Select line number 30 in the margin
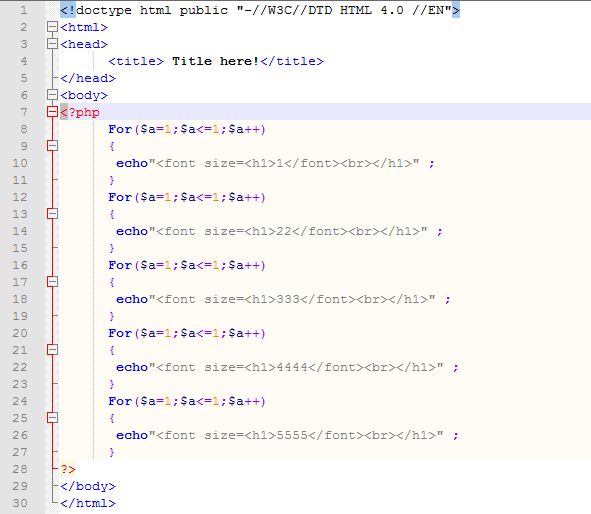This screenshot has width=591, height=514. (20, 503)
